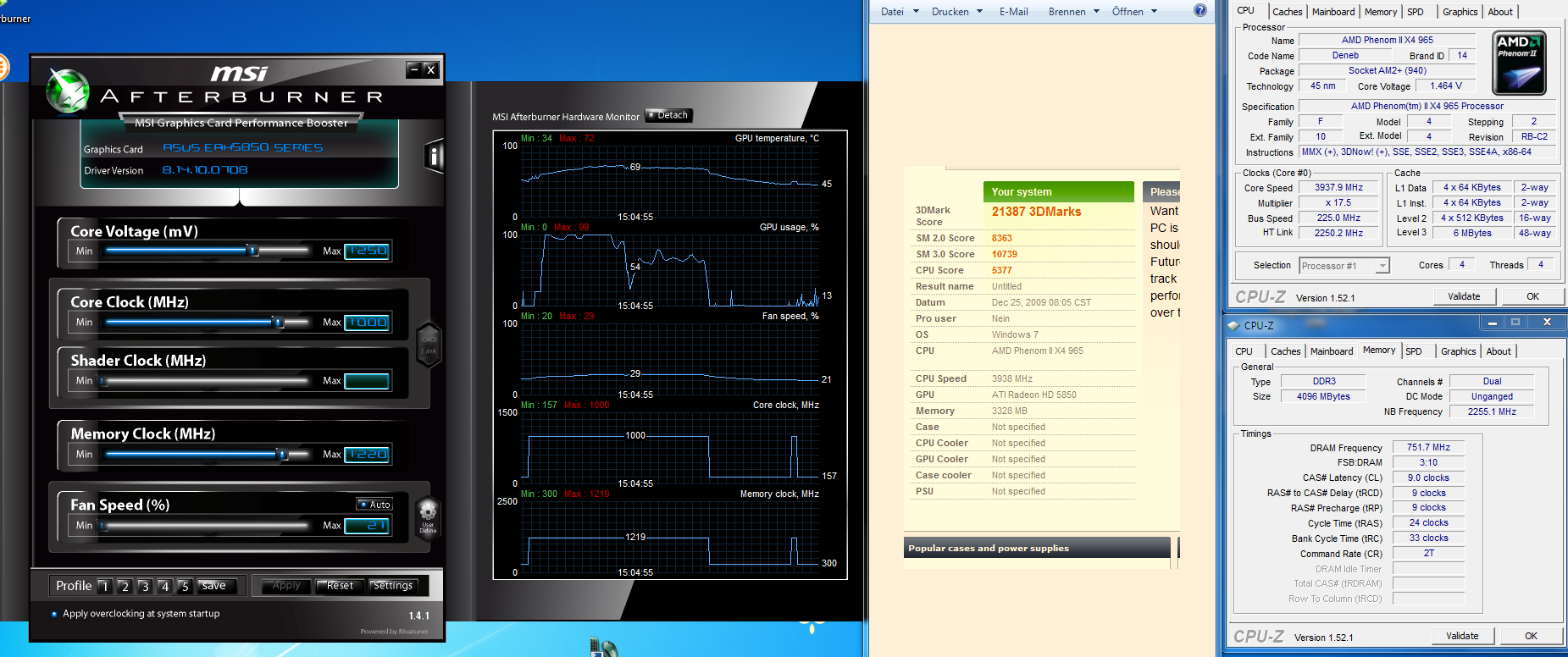Click CPU-Z title bar diamond icon
The image size is (1568, 657).
pyautogui.click(x=1233, y=325)
